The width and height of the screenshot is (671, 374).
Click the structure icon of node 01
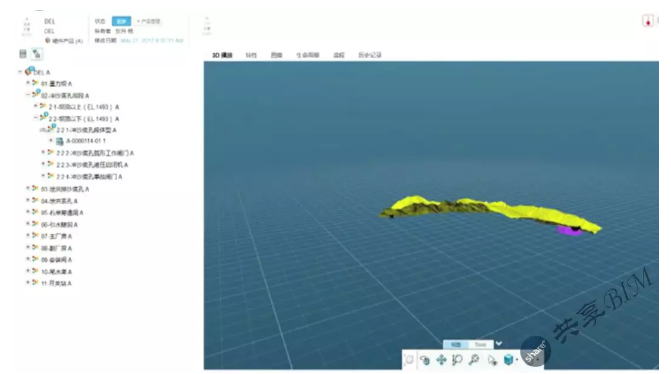click(35, 83)
